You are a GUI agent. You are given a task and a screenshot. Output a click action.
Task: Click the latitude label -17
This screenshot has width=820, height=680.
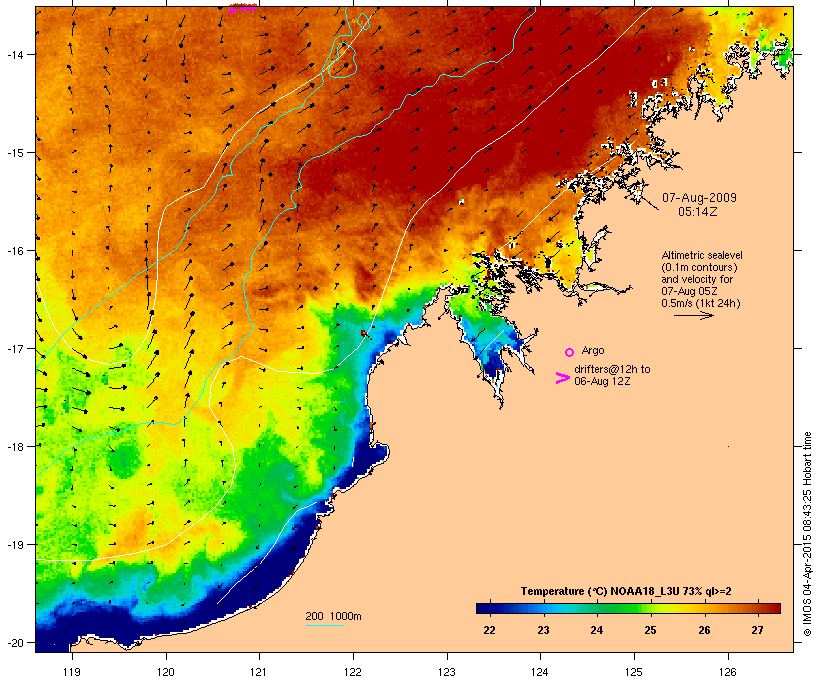tap(14, 348)
